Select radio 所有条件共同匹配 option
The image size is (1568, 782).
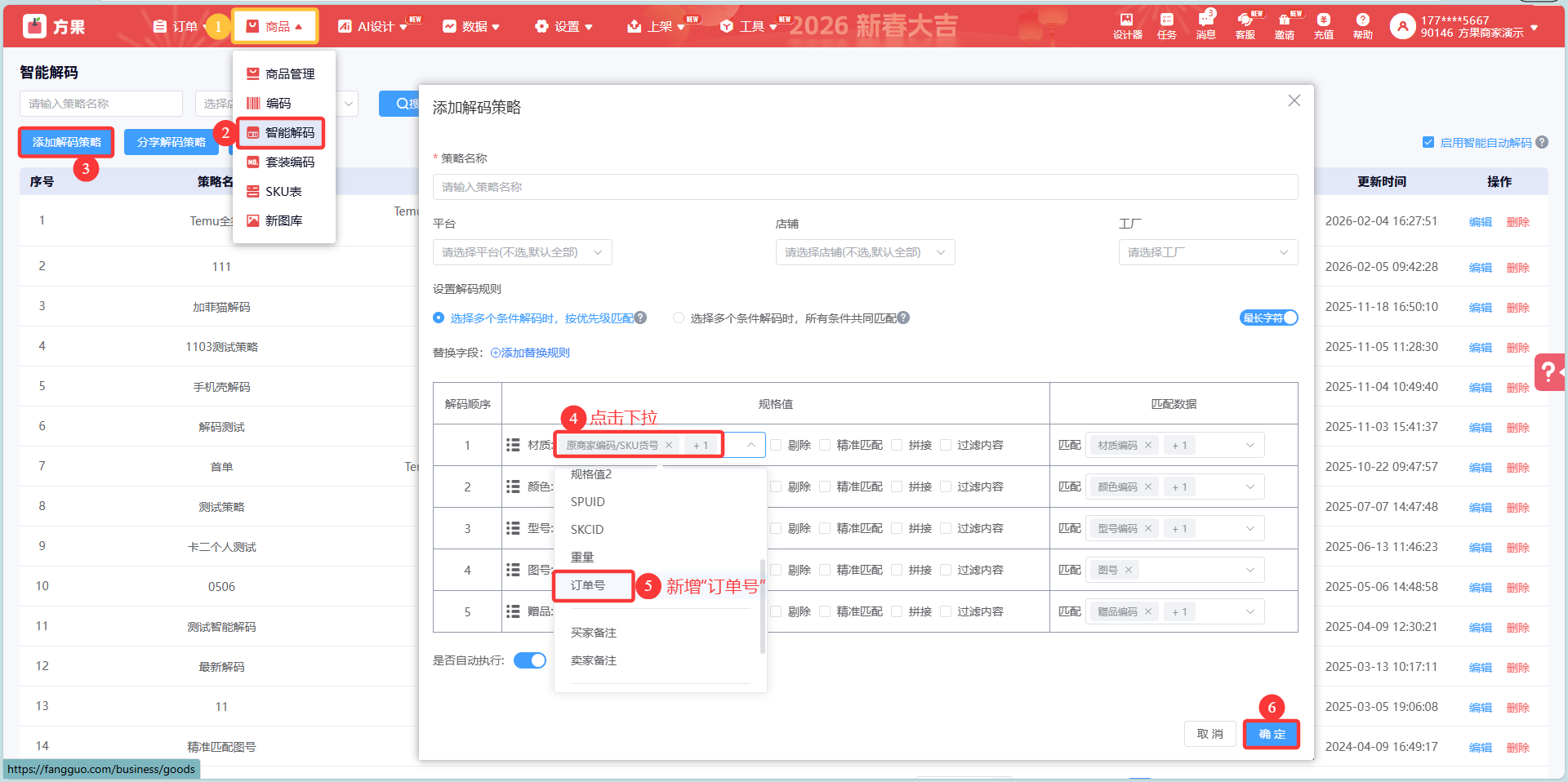click(x=679, y=318)
